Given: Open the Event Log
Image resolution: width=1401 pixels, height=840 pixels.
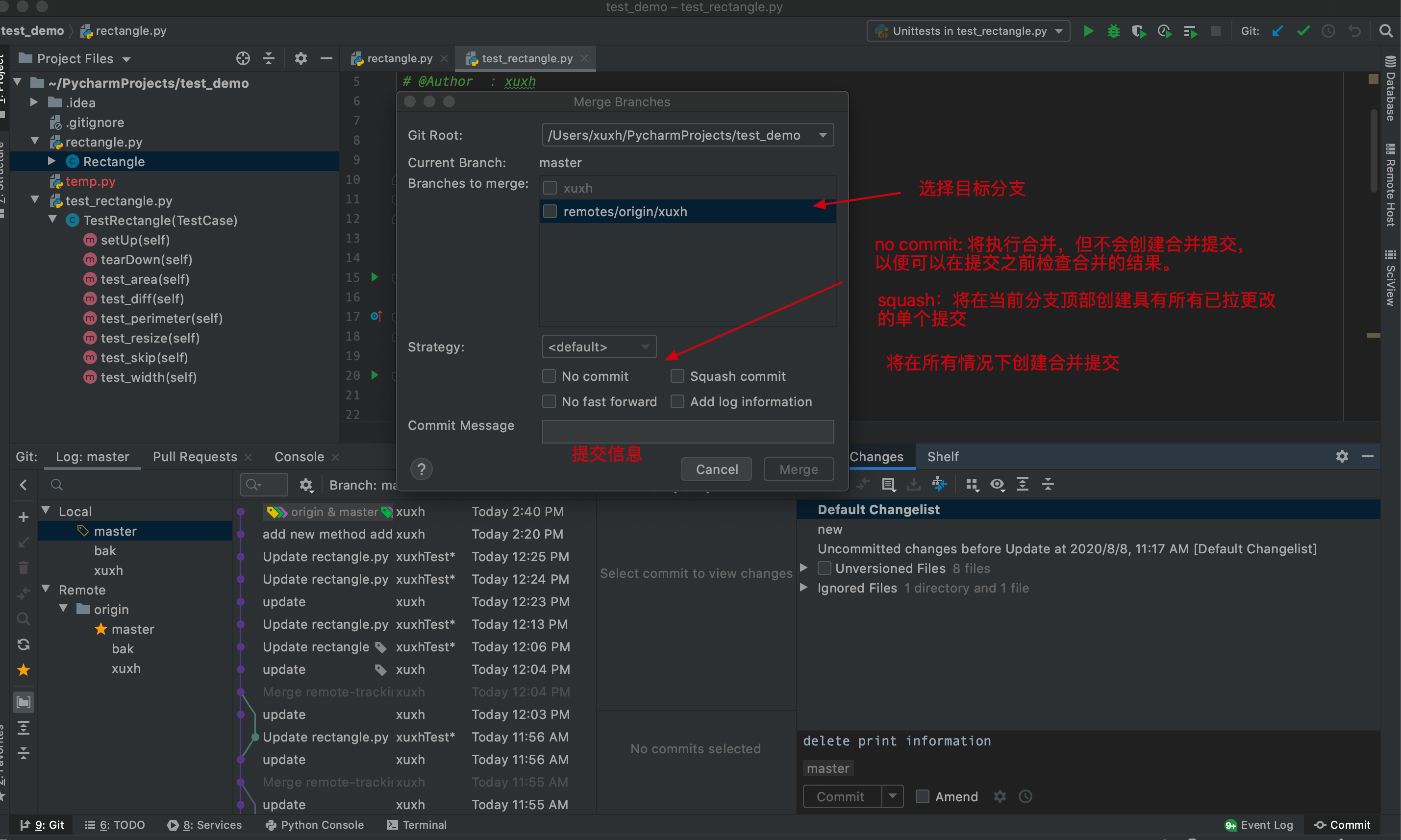Looking at the screenshot, I should (1259, 825).
